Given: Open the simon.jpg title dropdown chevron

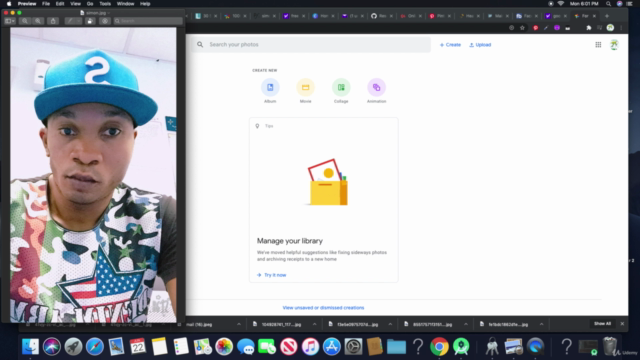Looking at the screenshot, I should [x=109, y=13].
